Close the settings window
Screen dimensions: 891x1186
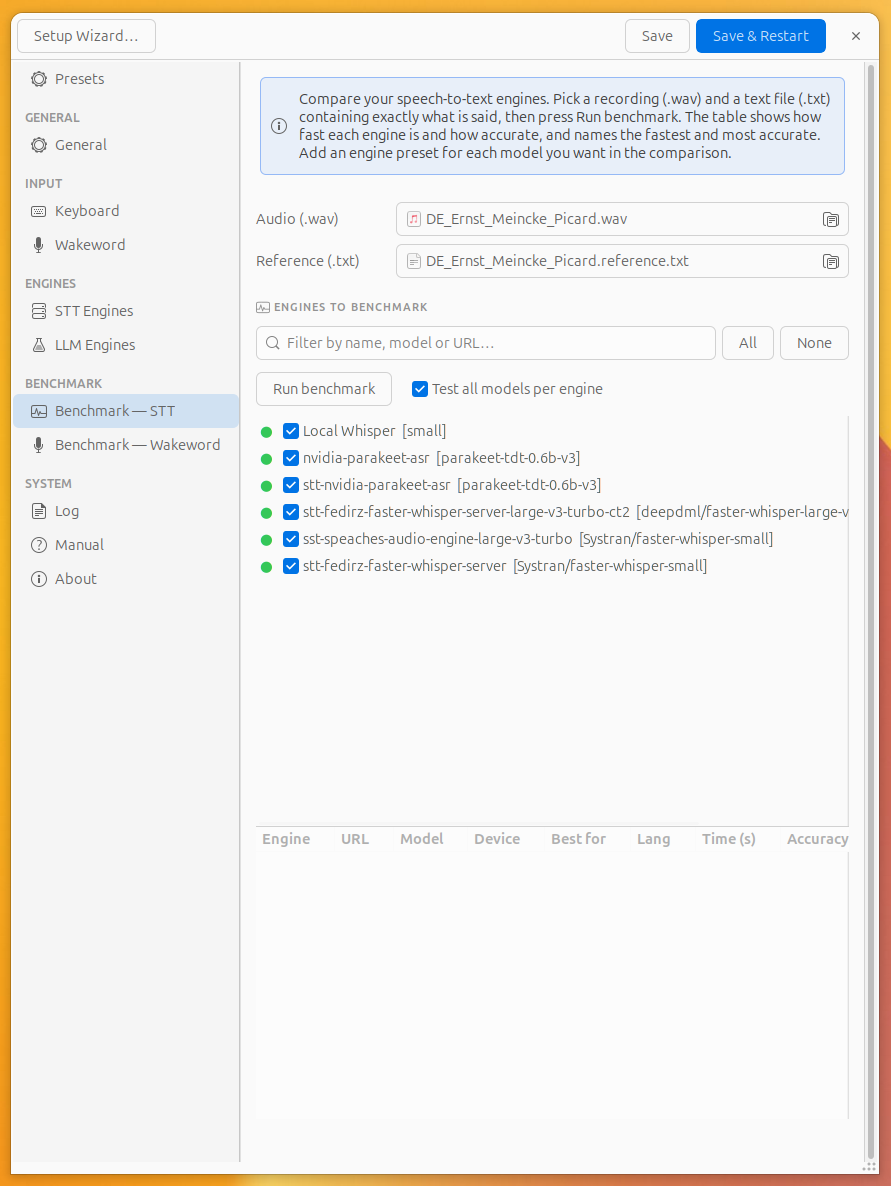(x=855, y=36)
